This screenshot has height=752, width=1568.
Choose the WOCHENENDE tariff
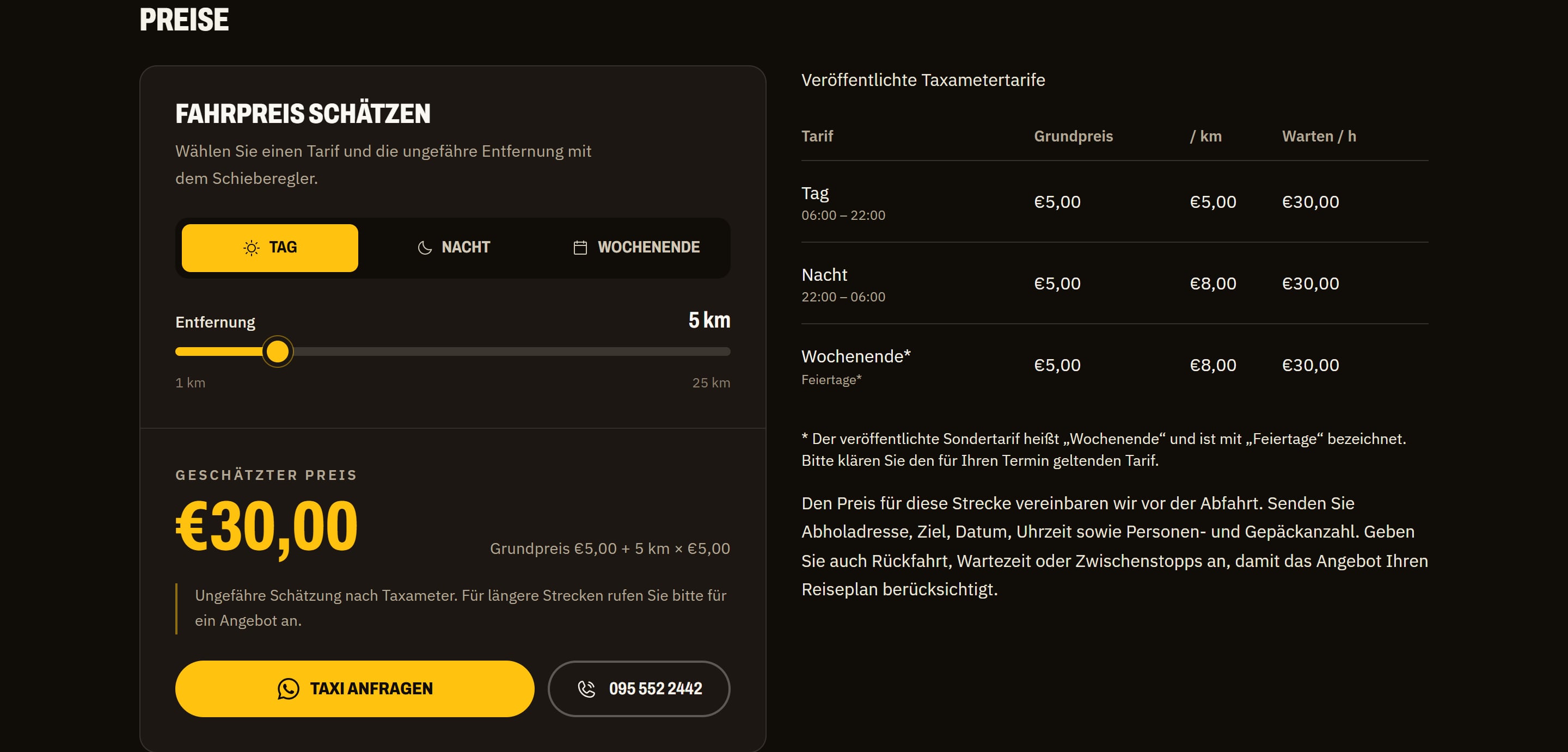tap(636, 248)
